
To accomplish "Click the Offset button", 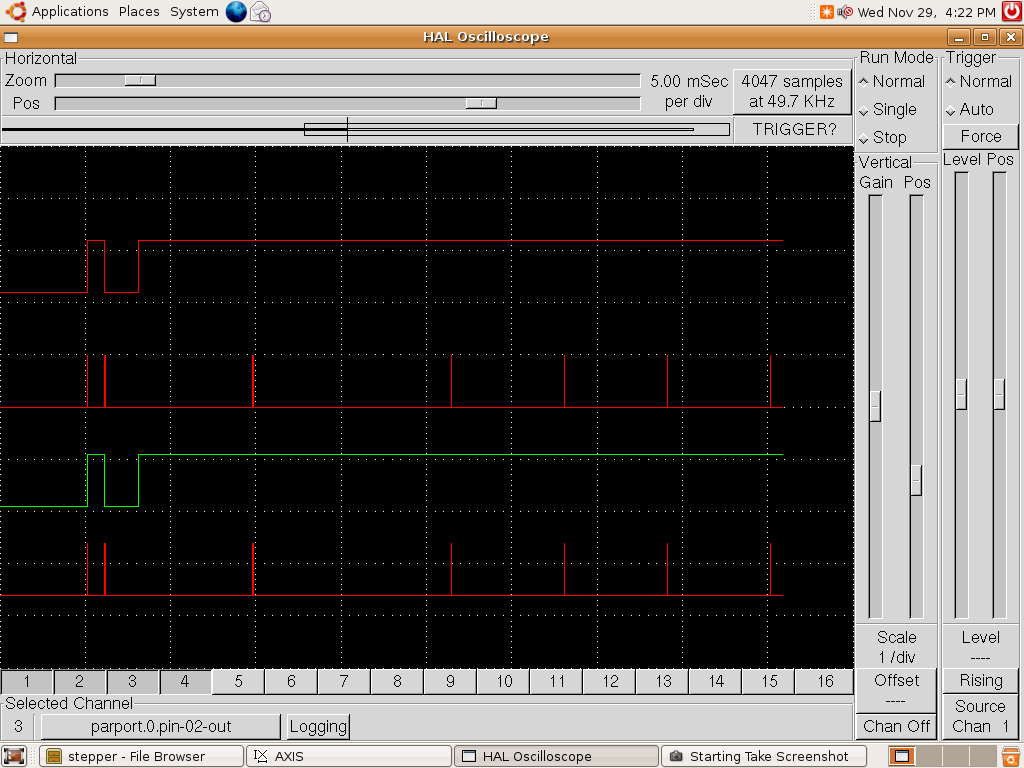I will tap(896, 690).
